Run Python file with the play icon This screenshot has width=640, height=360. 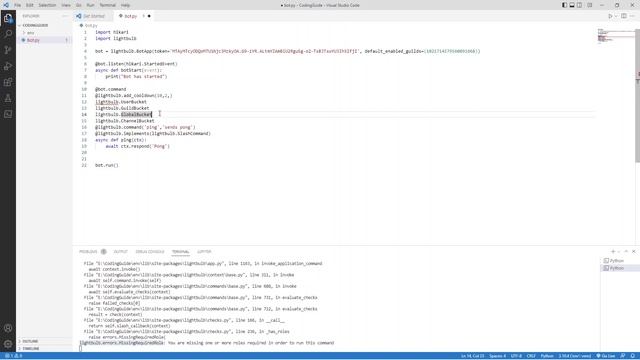coord(610,16)
